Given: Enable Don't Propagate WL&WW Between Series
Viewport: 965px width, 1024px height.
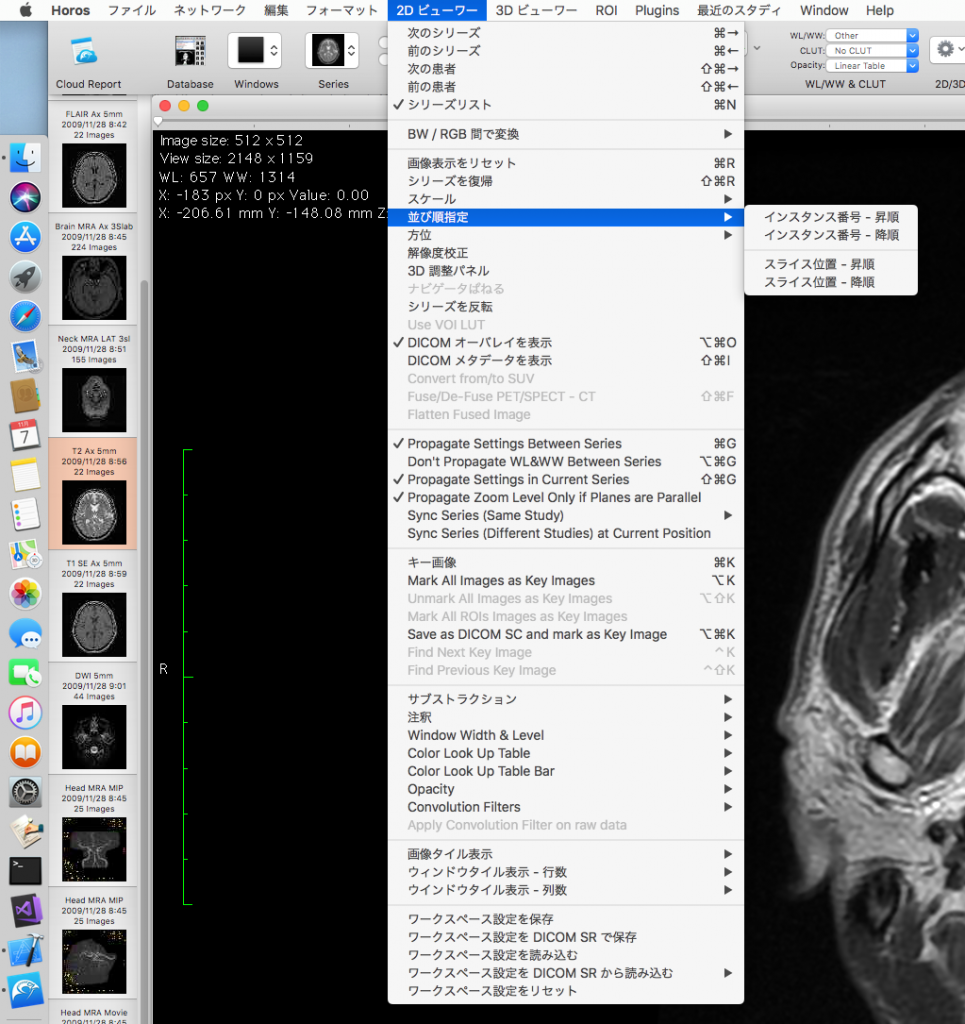Looking at the screenshot, I should click(x=565, y=461).
